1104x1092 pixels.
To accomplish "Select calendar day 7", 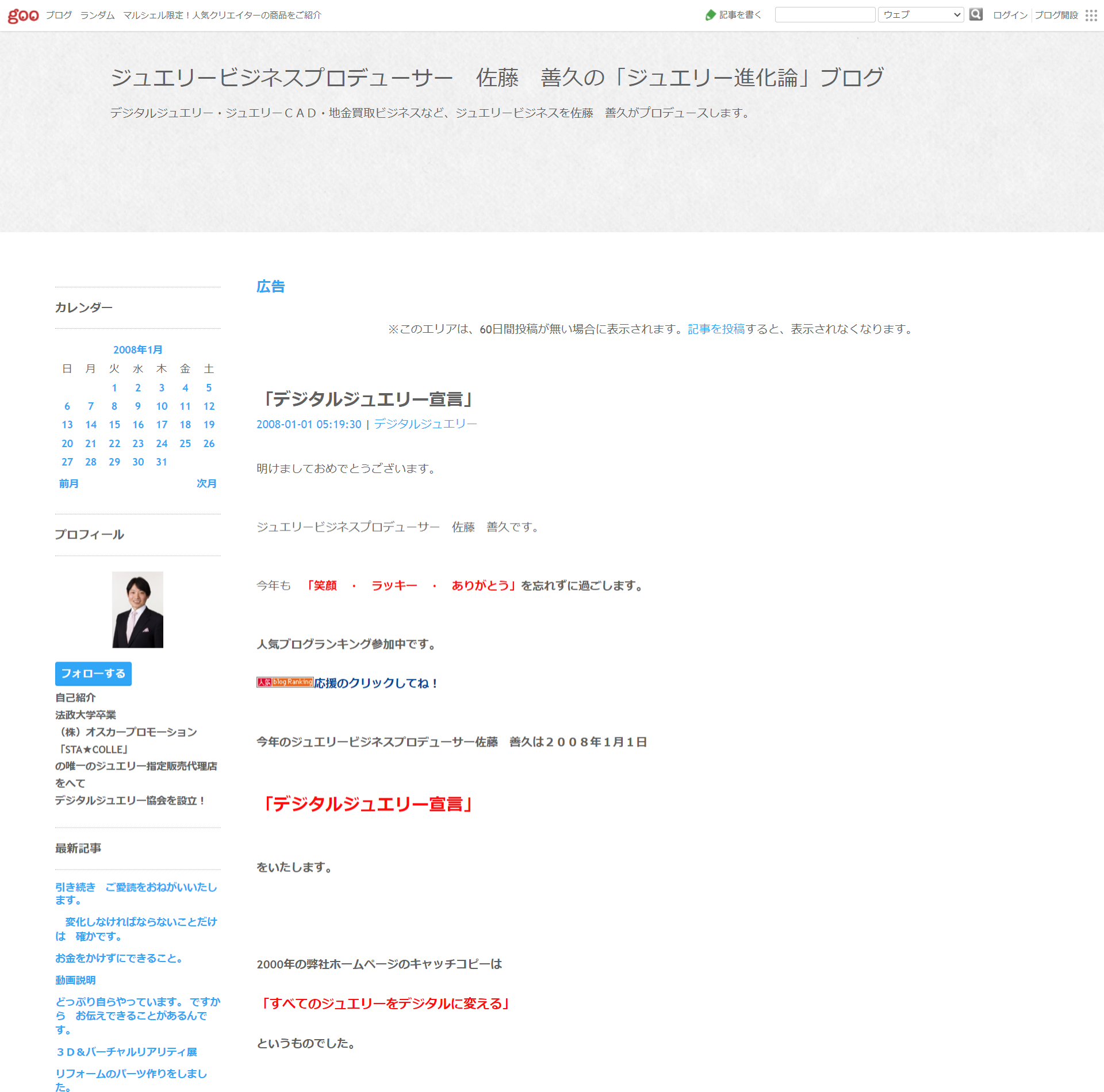I will point(91,406).
